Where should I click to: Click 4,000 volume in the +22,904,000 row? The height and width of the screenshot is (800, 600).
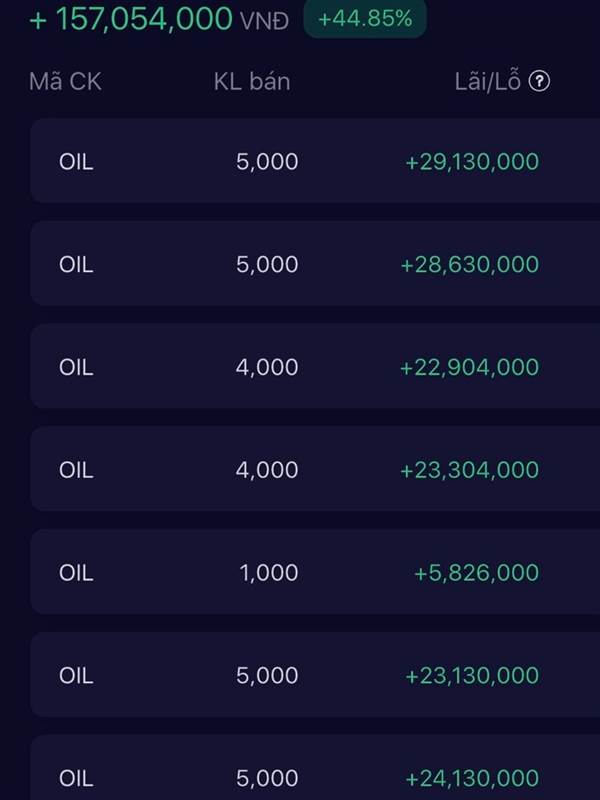(267, 367)
